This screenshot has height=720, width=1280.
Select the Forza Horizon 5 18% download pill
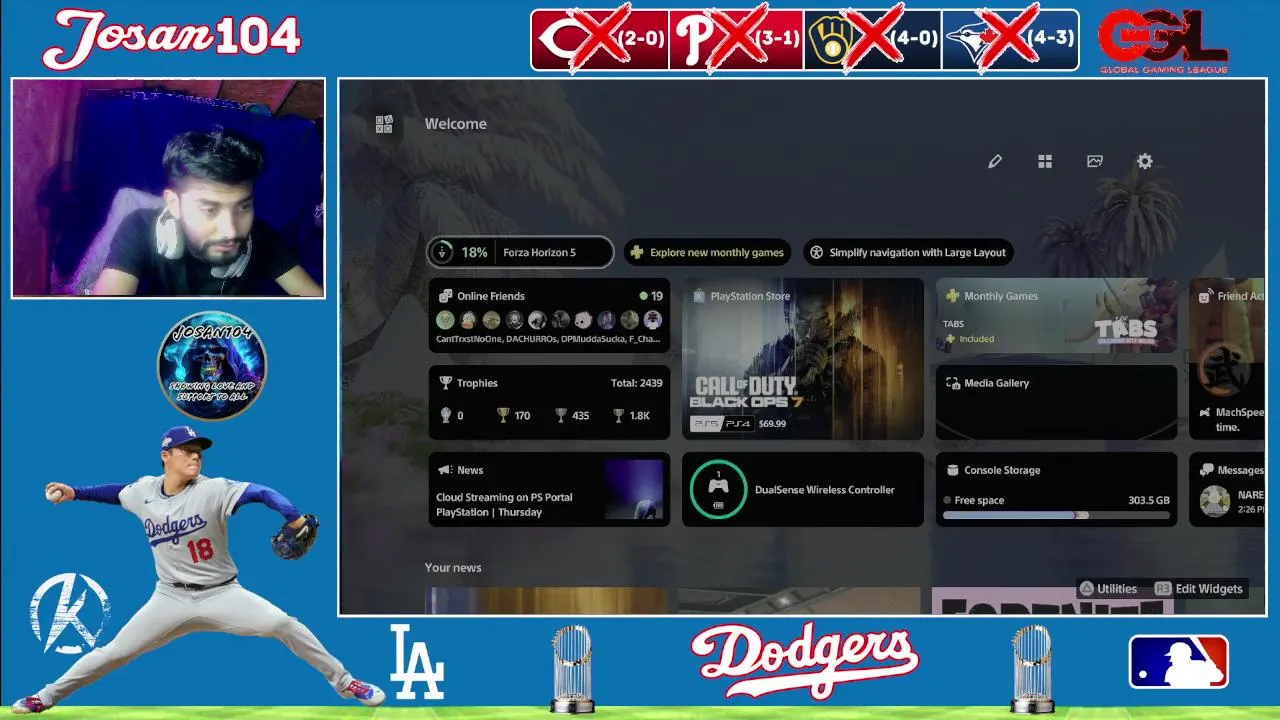point(520,252)
